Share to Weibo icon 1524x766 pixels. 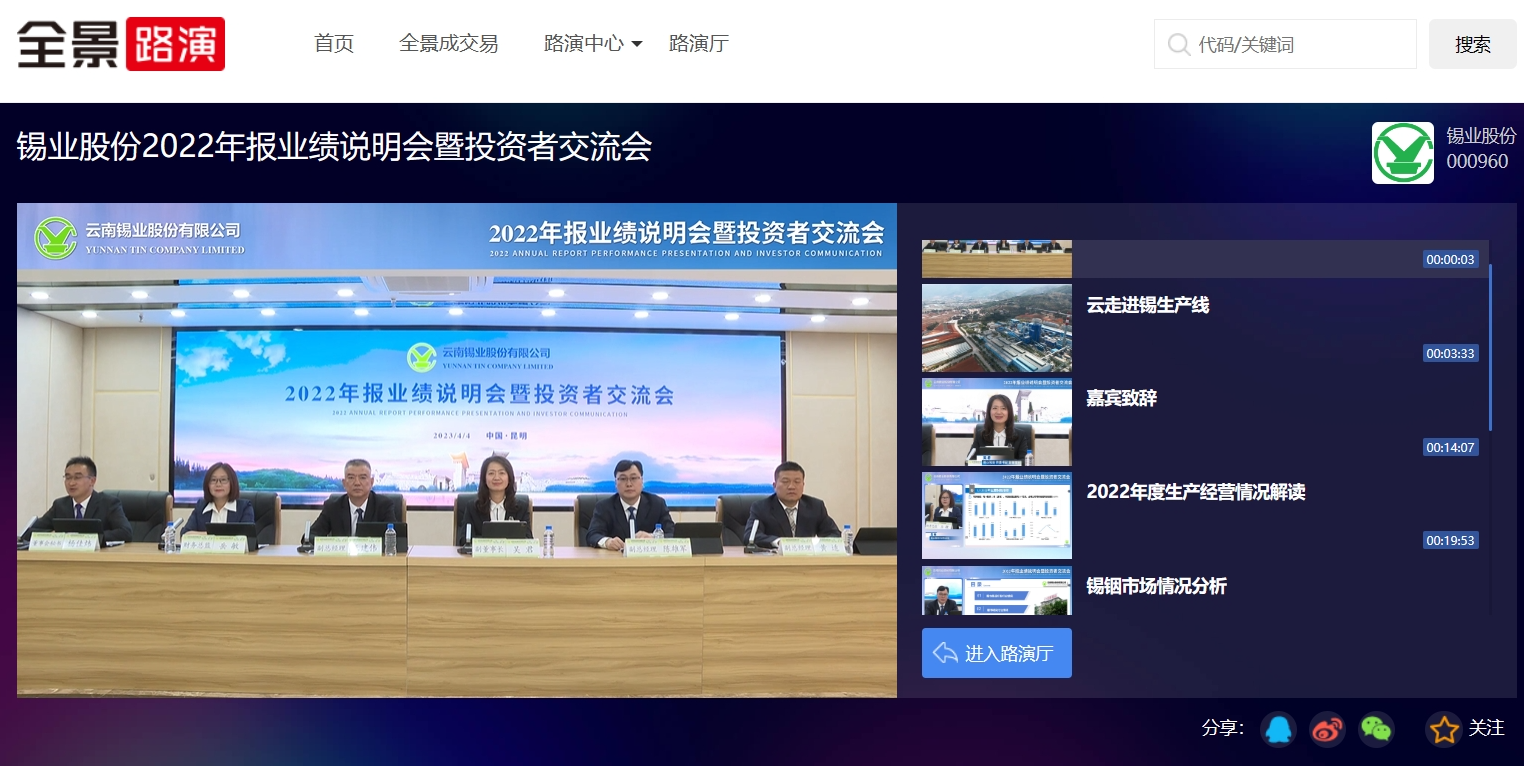(1328, 729)
